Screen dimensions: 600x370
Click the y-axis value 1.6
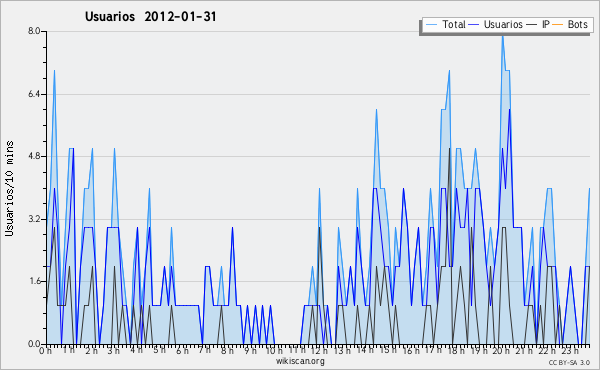click(x=34, y=282)
